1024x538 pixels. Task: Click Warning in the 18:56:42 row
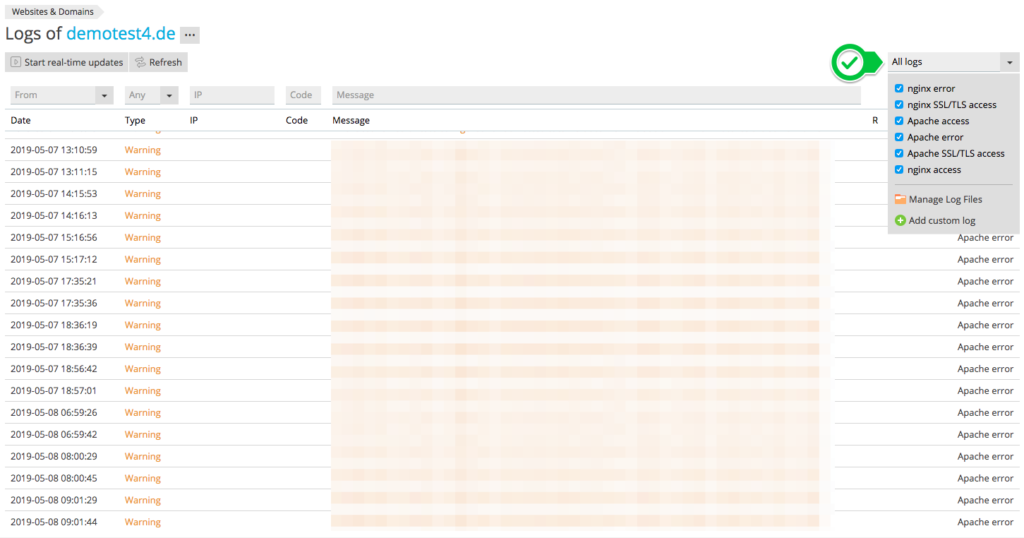142,369
